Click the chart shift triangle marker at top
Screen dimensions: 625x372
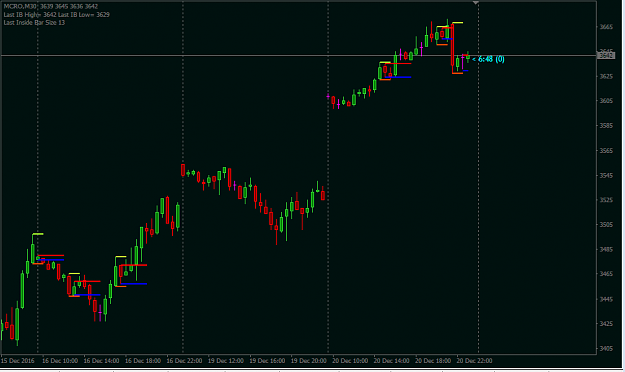click(x=476, y=3)
